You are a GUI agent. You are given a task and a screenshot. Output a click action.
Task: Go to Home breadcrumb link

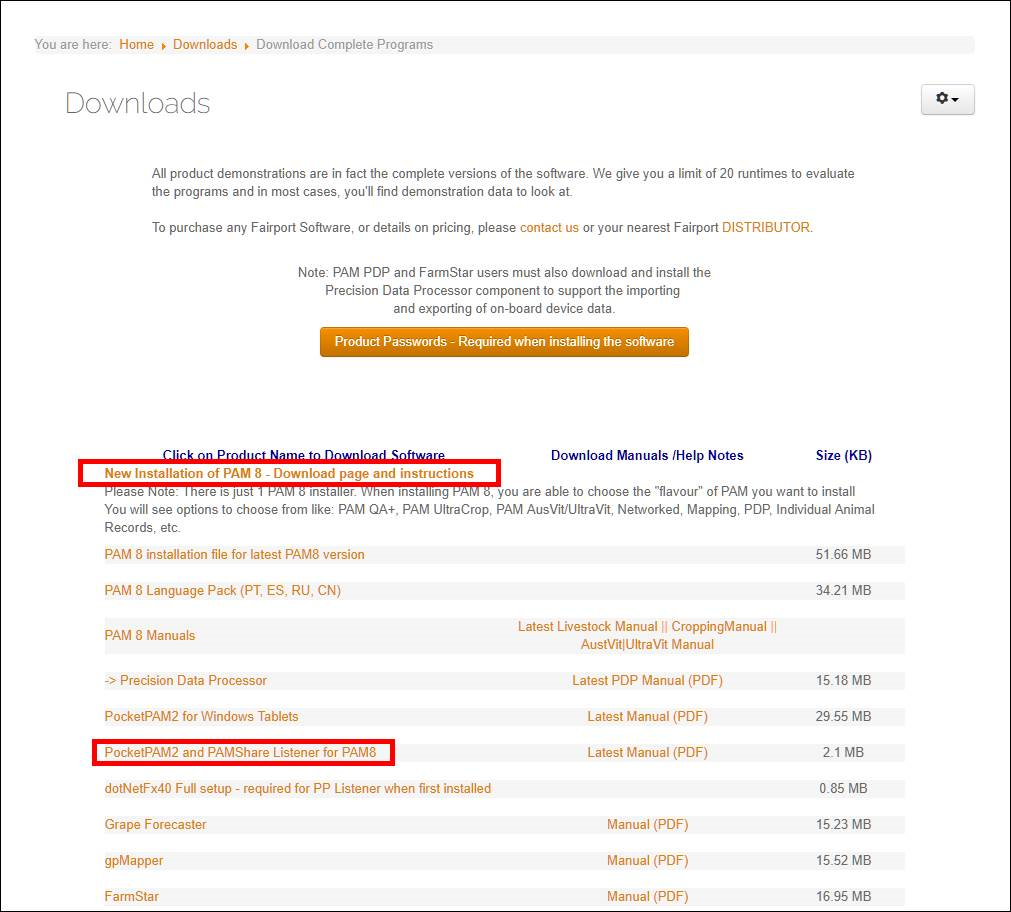pos(136,45)
